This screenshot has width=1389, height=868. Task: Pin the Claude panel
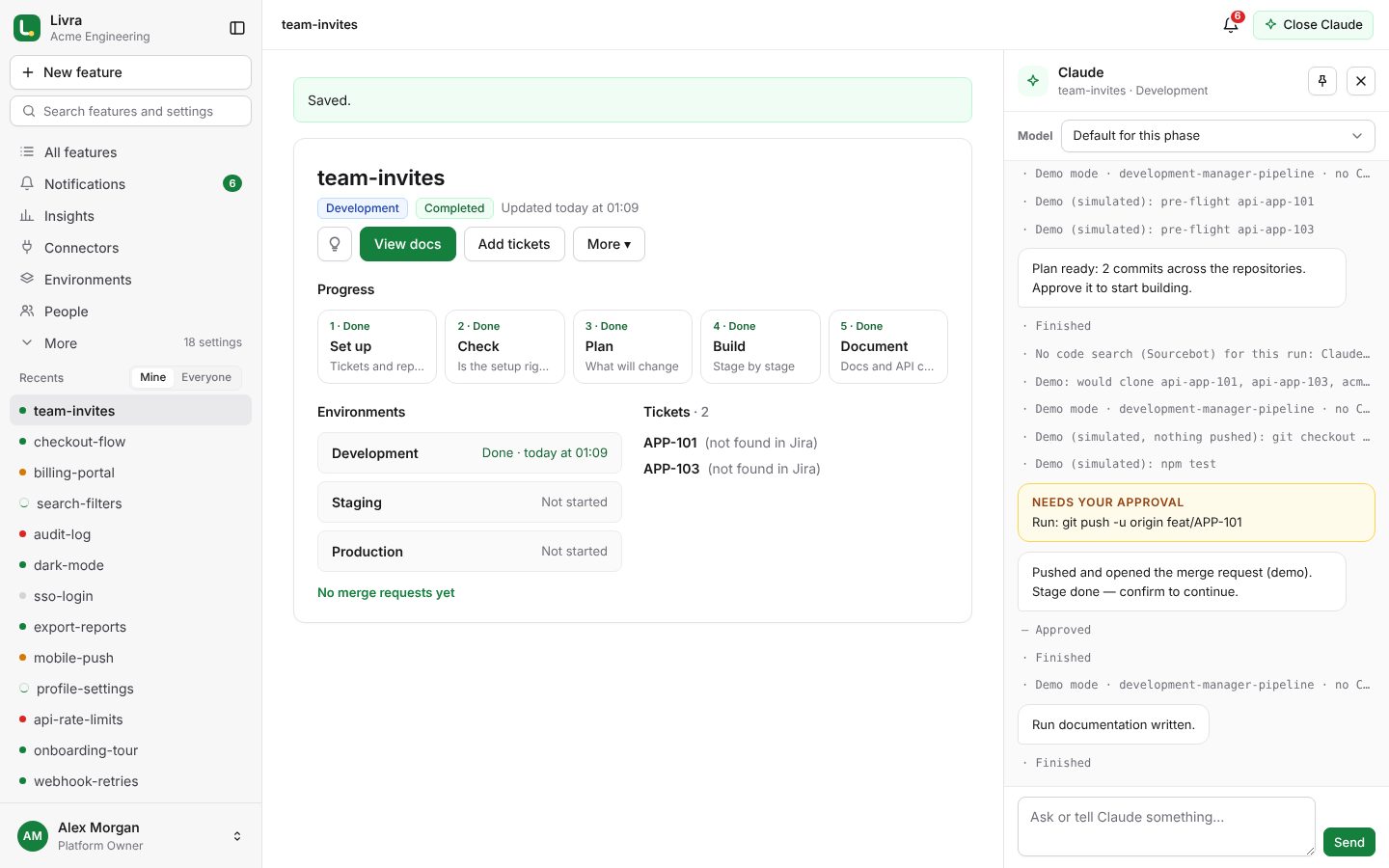click(1322, 81)
